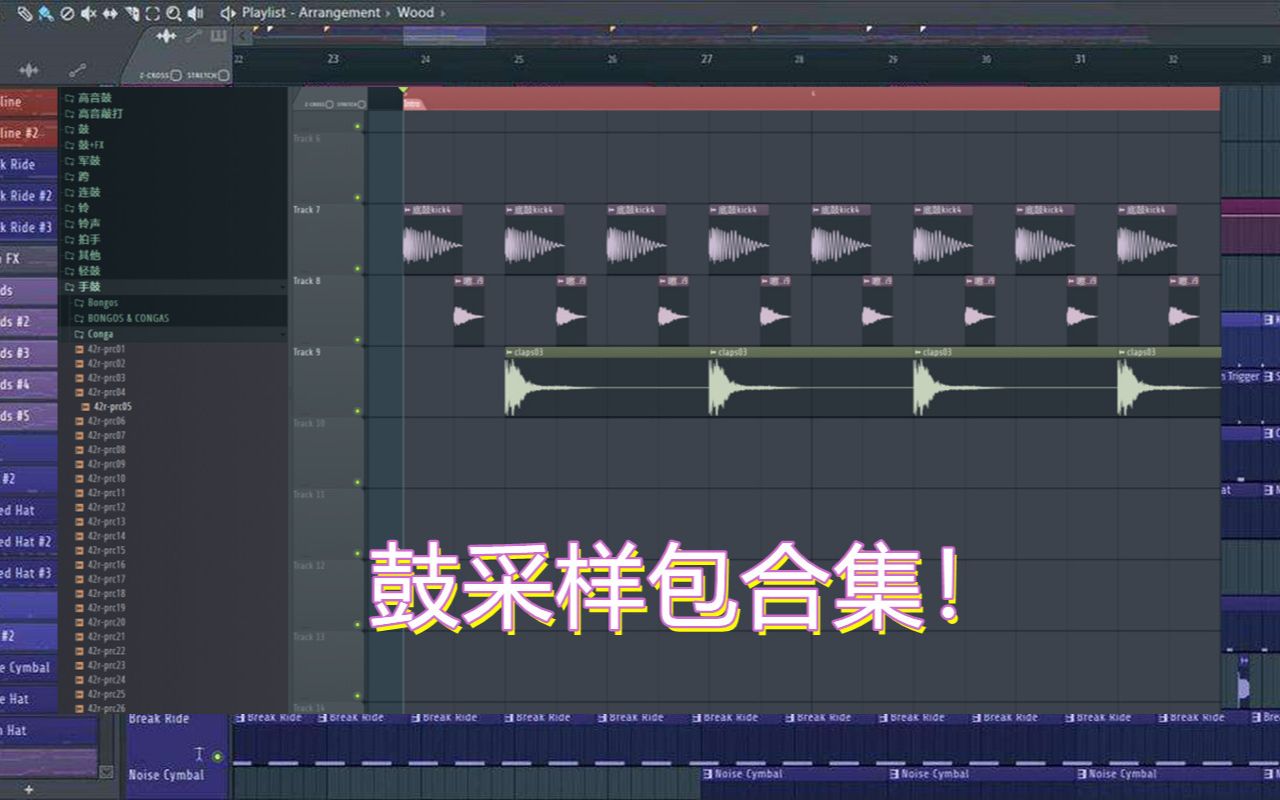Image resolution: width=1280 pixels, height=800 pixels.
Task: Open the 高音鼓 folder
Action: point(88,98)
